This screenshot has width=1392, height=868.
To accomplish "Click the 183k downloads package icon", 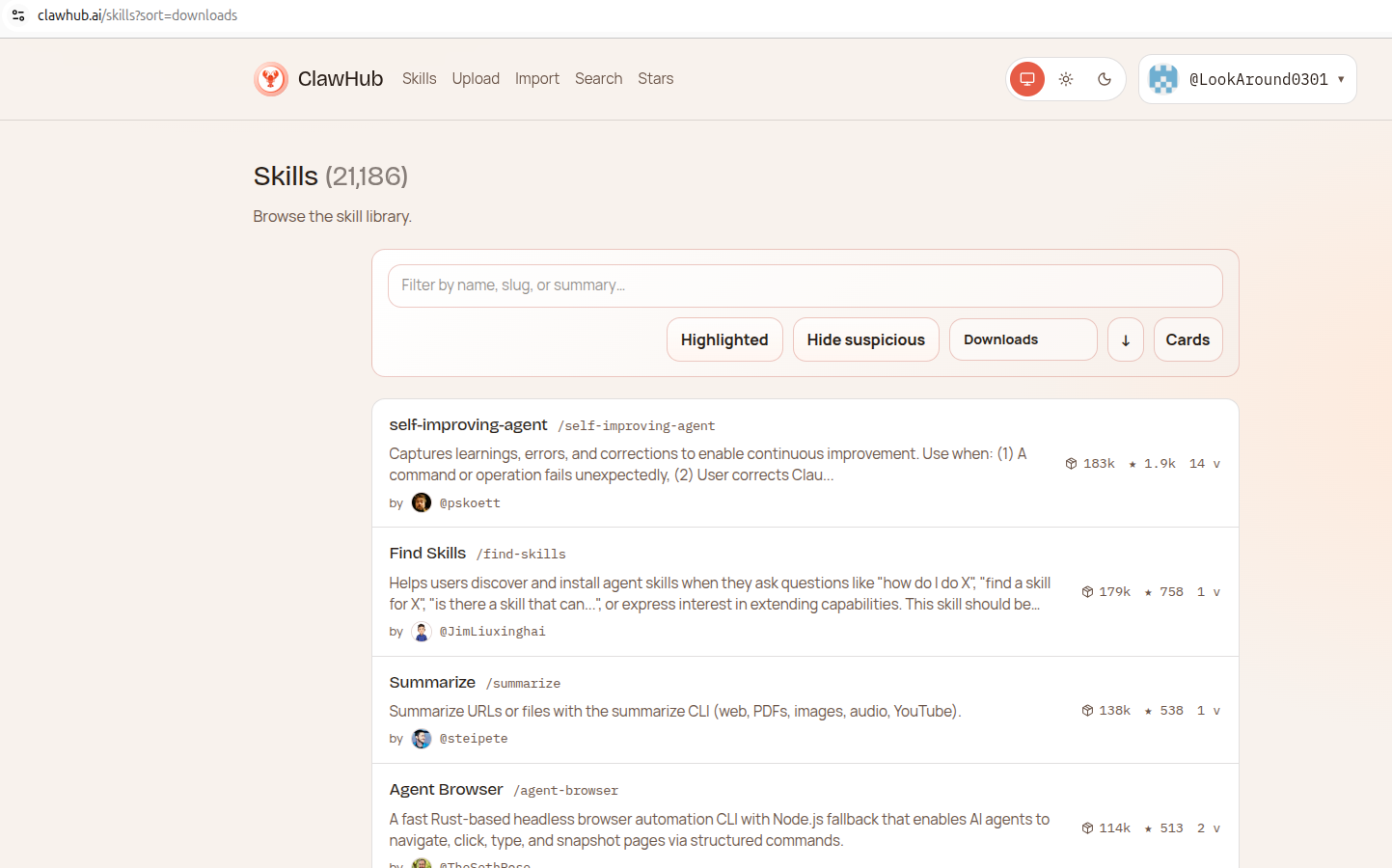I will point(1071,464).
